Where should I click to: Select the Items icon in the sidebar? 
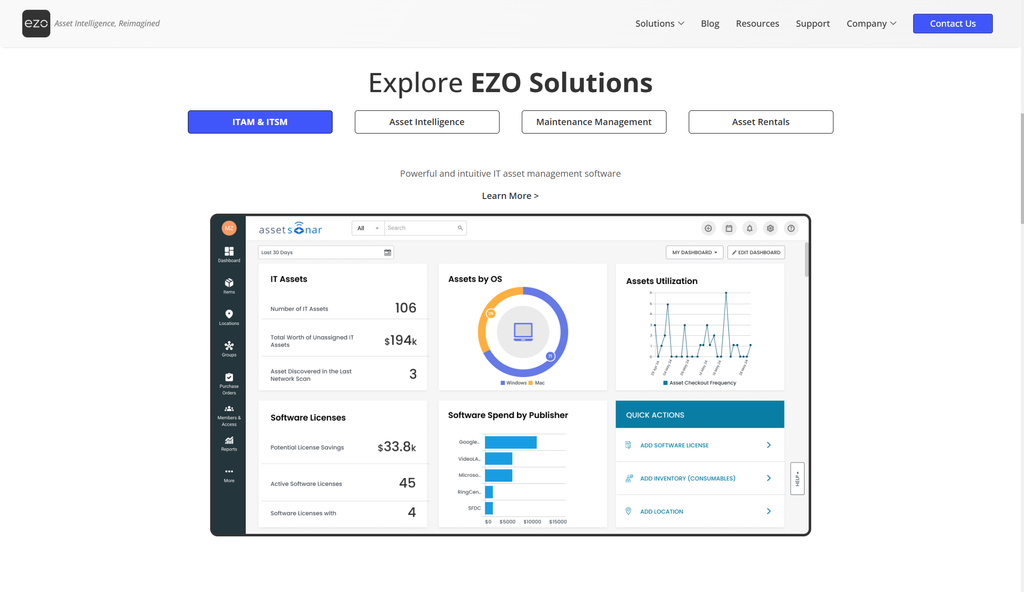tap(229, 285)
